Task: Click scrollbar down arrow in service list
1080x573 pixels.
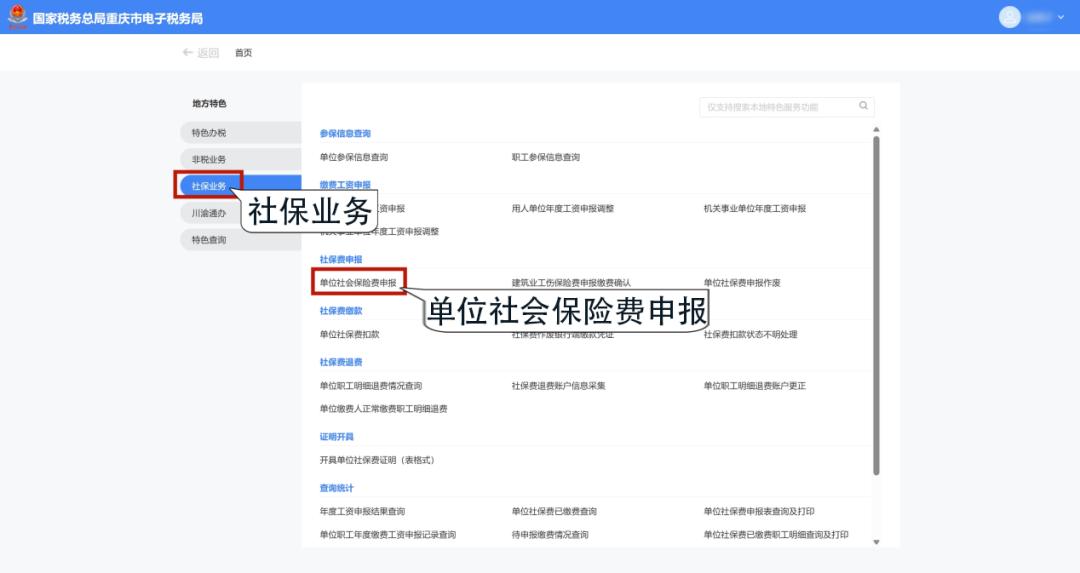Action: tap(877, 542)
